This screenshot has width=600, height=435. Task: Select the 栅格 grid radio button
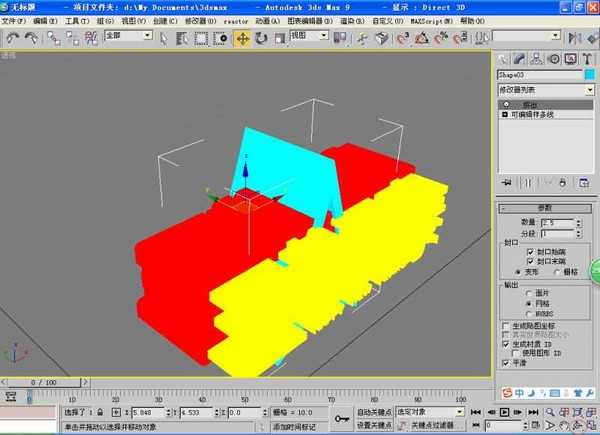[557, 272]
